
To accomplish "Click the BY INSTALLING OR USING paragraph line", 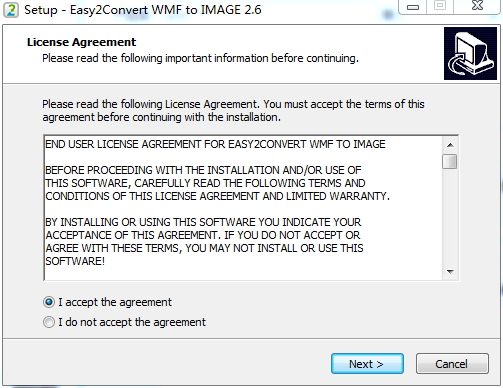I will tap(203, 222).
